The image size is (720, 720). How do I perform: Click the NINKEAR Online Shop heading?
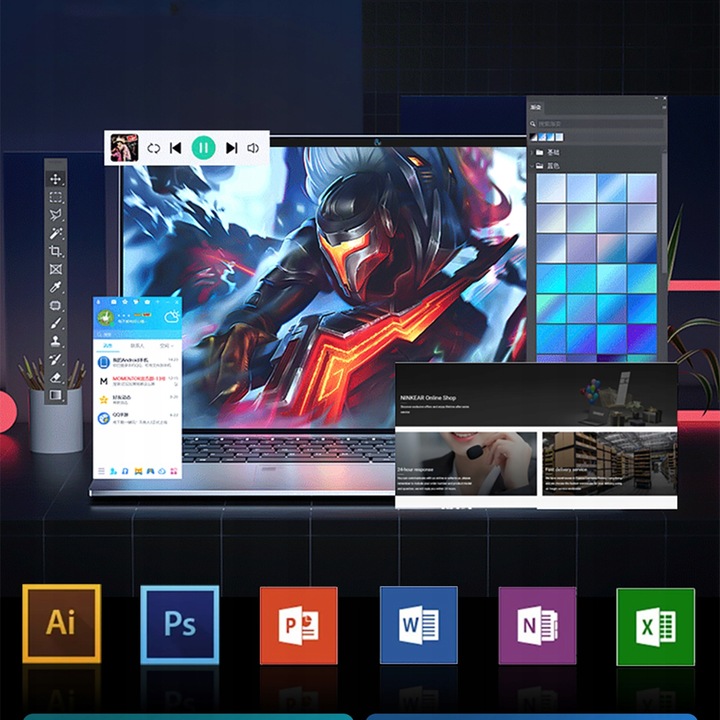coord(428,398)
